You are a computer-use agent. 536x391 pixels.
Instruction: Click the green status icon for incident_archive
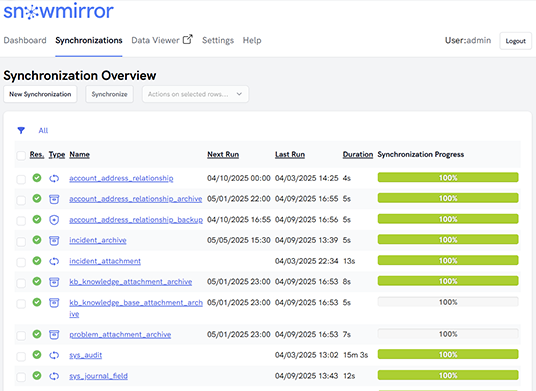[x=37, y=240]
